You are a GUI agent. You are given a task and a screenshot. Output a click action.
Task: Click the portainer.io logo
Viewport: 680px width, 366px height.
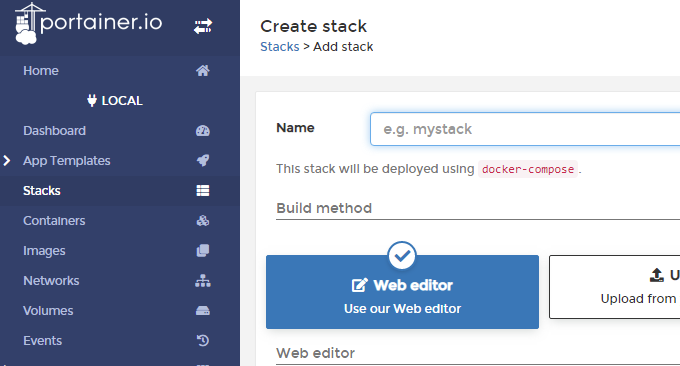click(x=88, y=23)
